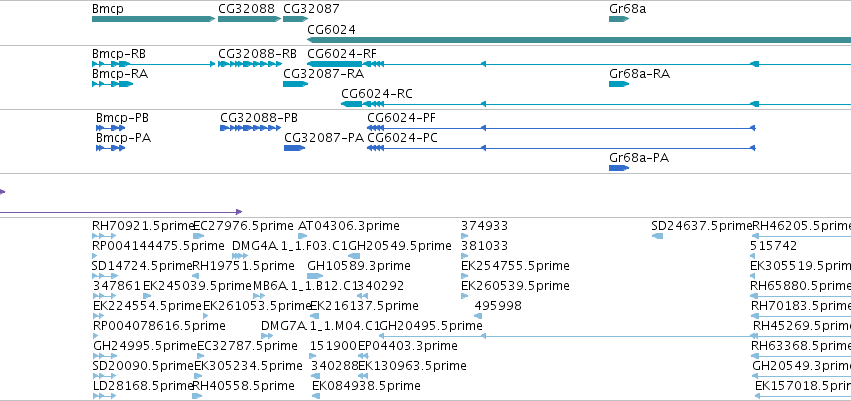Click the GH20549.3prime EST label
The width and height of the screenshot is (851, 401).
tap(802, 366)
